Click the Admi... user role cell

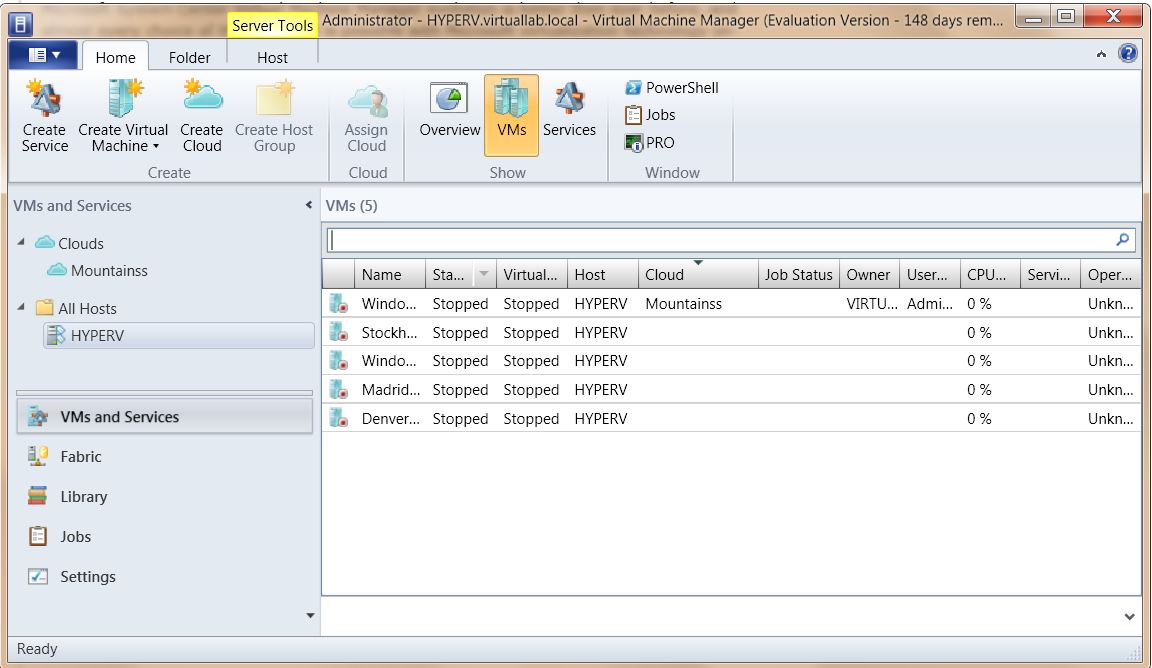[929, 304]
